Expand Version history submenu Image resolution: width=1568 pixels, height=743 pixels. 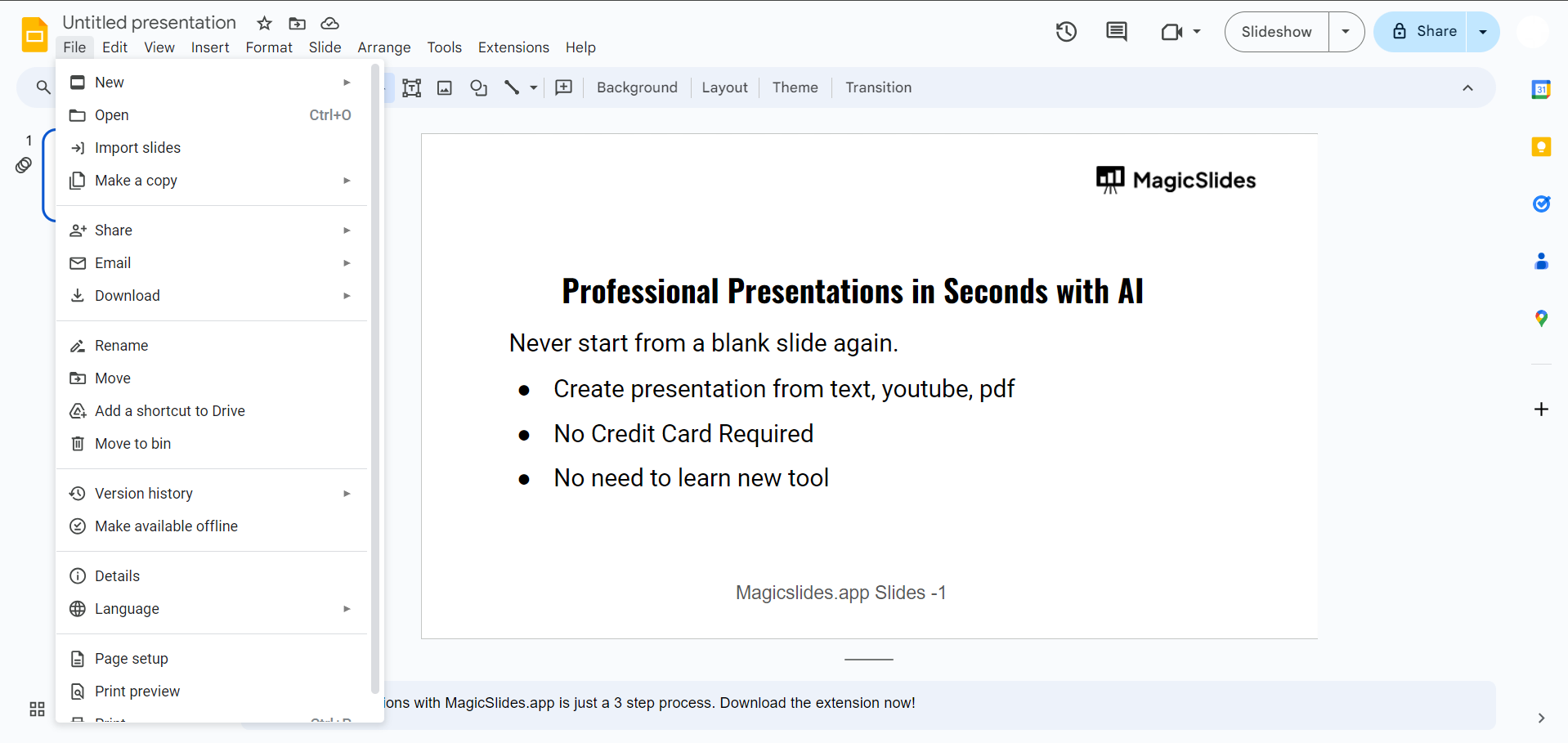[211, 494]
